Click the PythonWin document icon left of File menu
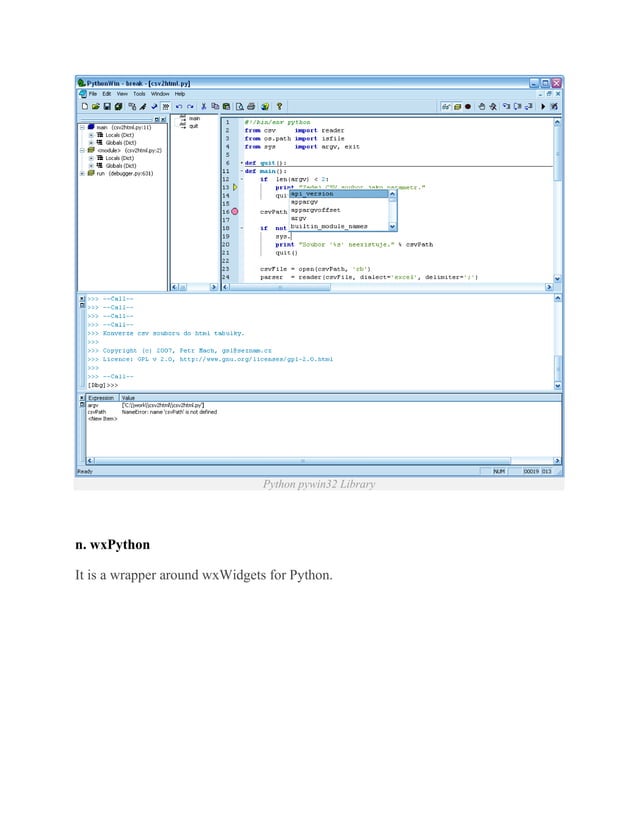Image resolution: width=638 pixels, height=826 pixels. point(83,94)
